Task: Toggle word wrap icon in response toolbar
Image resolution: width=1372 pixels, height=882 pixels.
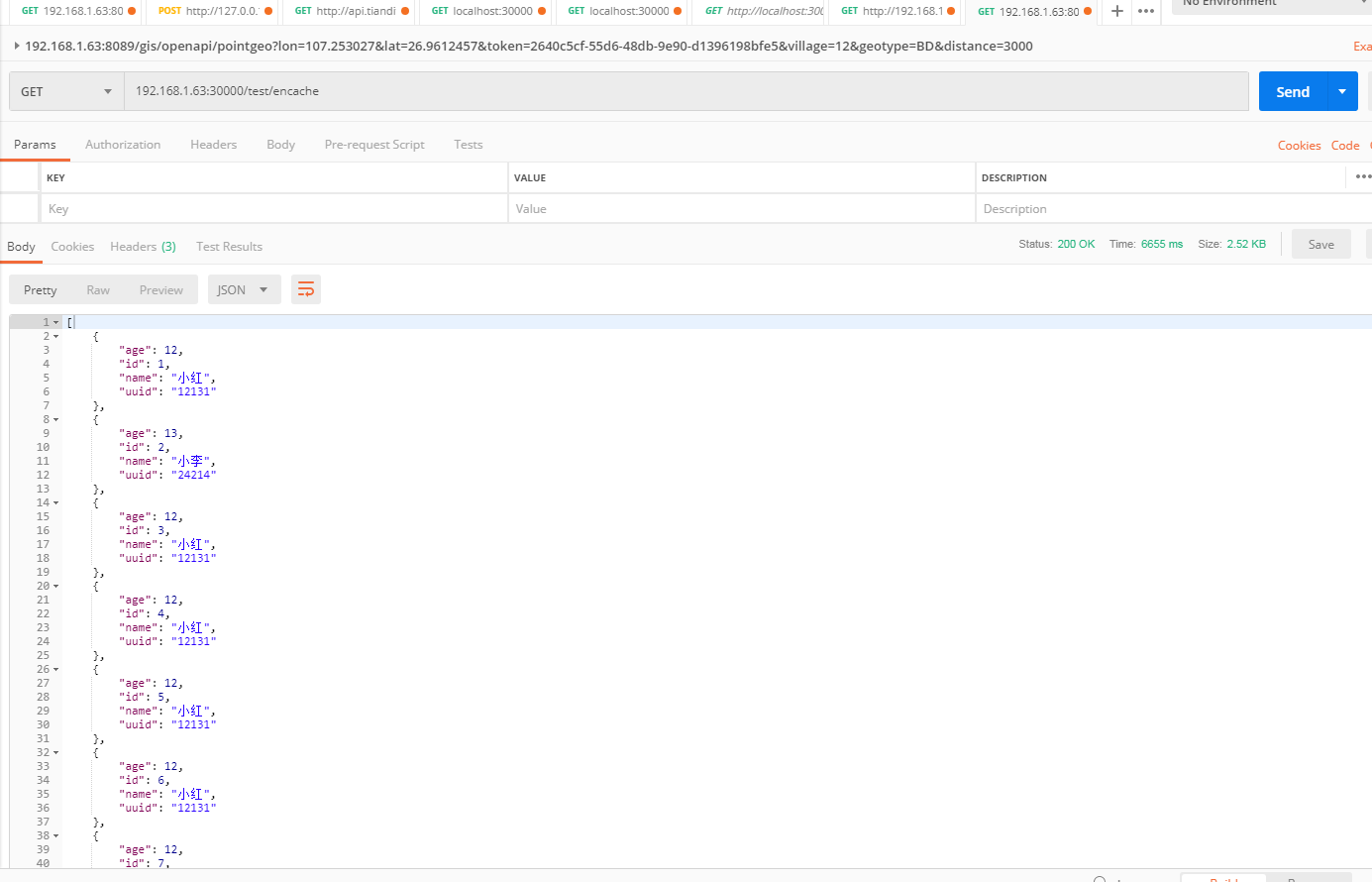Action: coord(306,289)
